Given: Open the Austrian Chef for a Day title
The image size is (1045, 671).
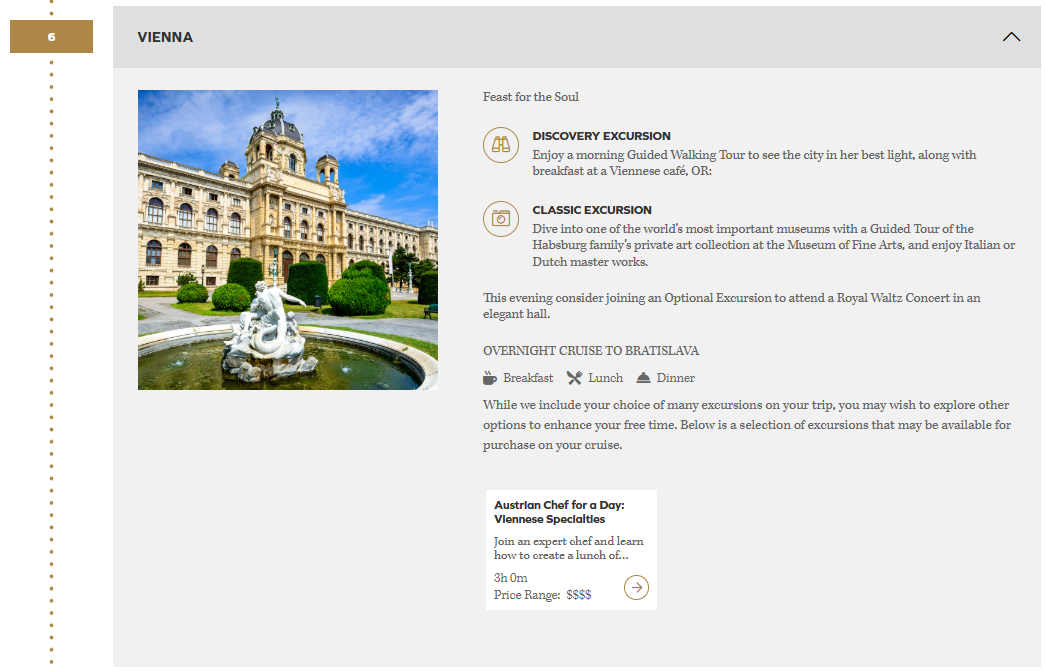Looking at the screenshot, I should (558, 512).
